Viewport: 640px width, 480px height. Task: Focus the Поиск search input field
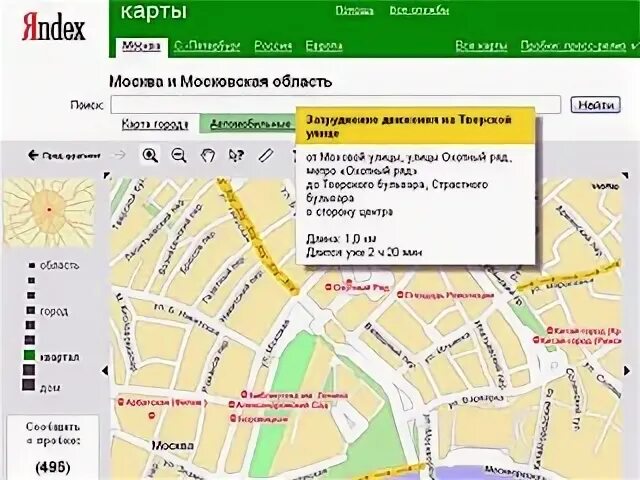click(336, 105)
